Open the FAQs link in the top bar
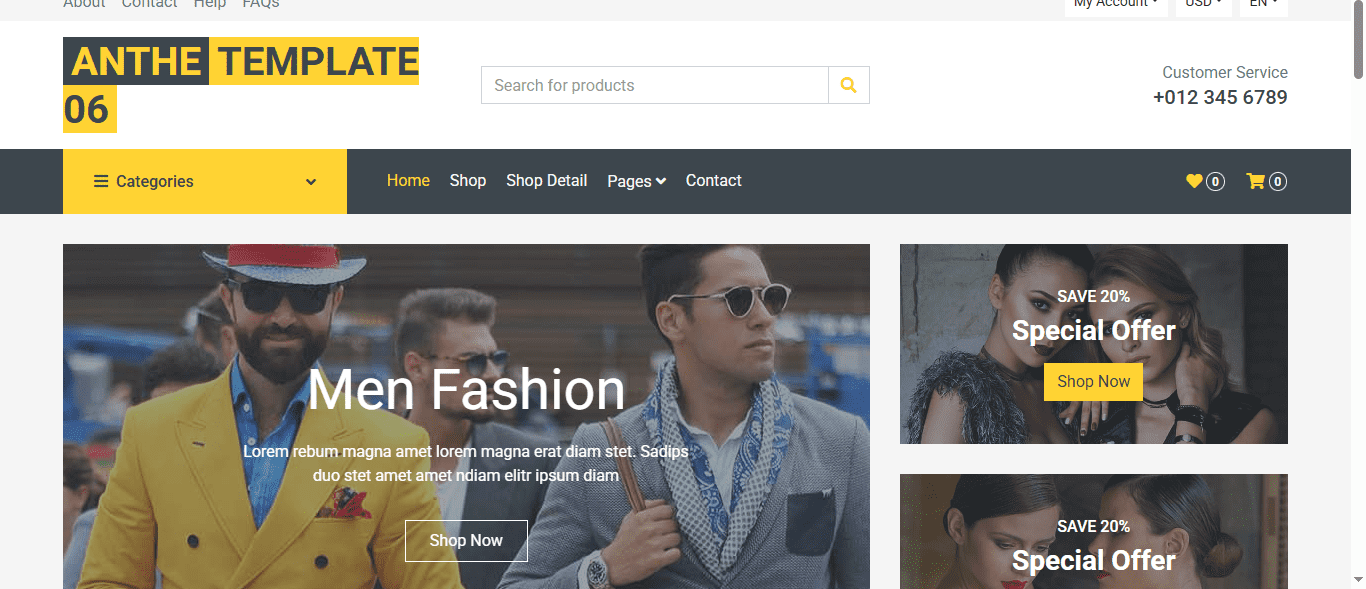 [x=260, y=4]
